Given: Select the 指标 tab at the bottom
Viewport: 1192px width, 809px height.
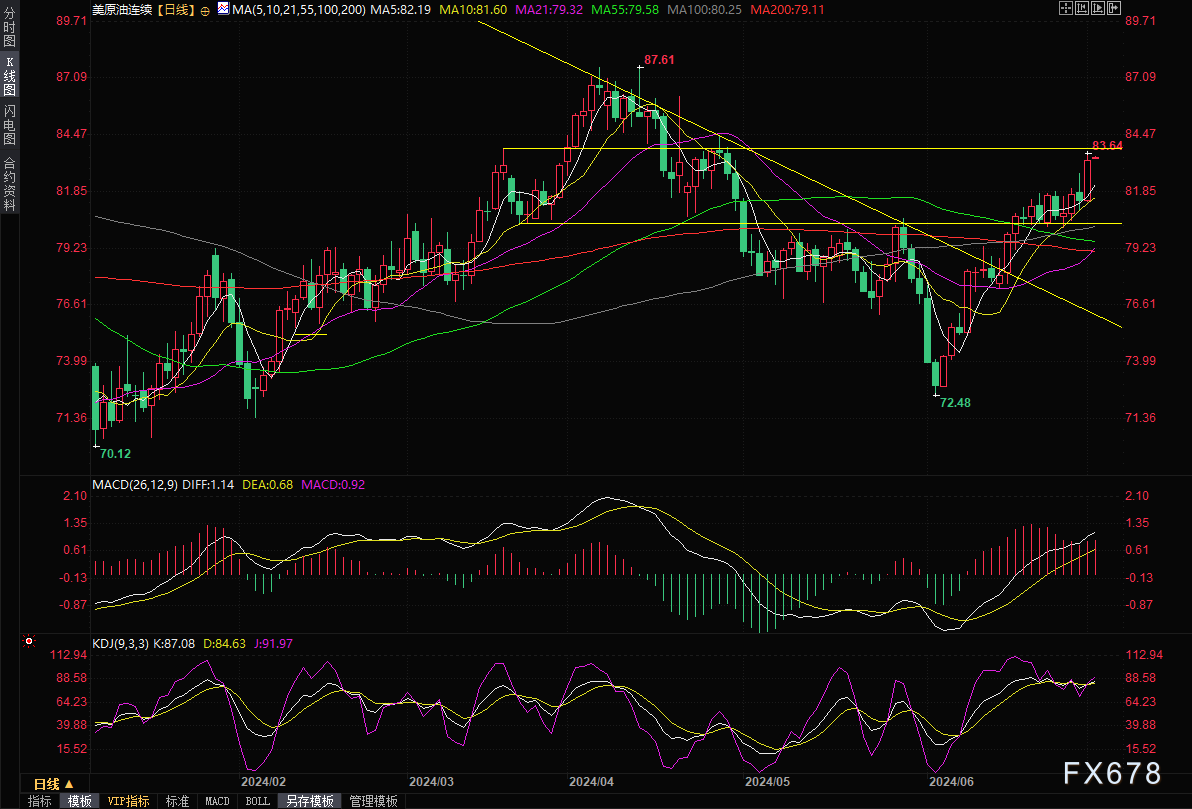Looking at the screenshot, I should point(39,801).
